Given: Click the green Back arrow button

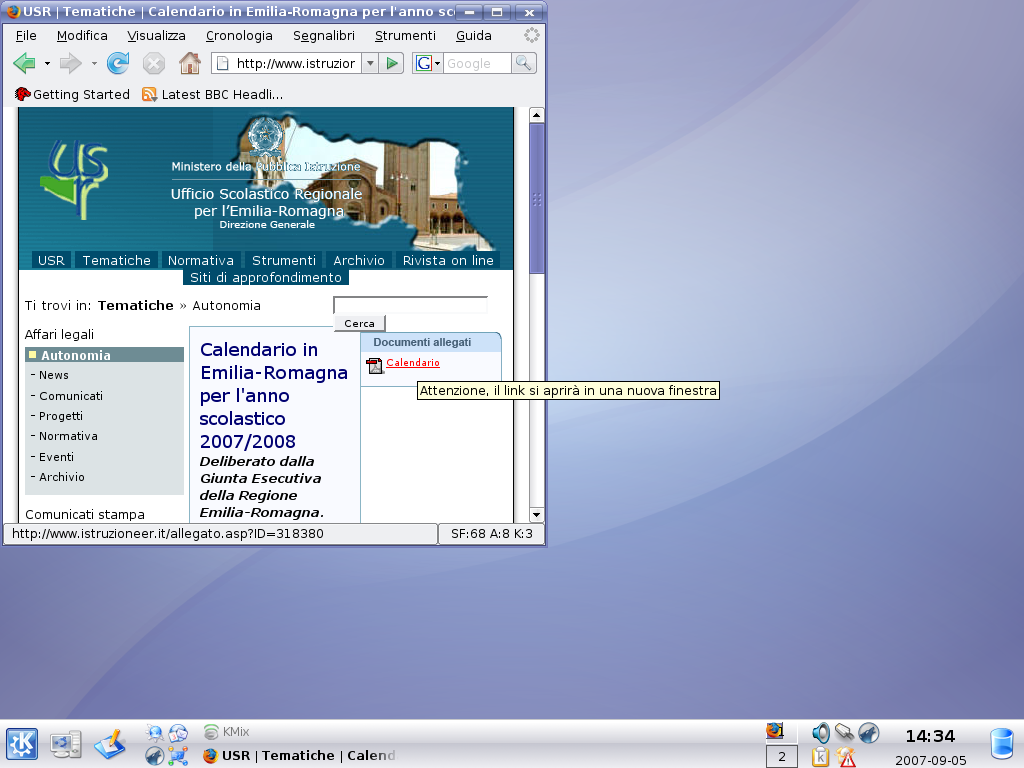Looking at the screenshot, I should (x=24, y=64).
